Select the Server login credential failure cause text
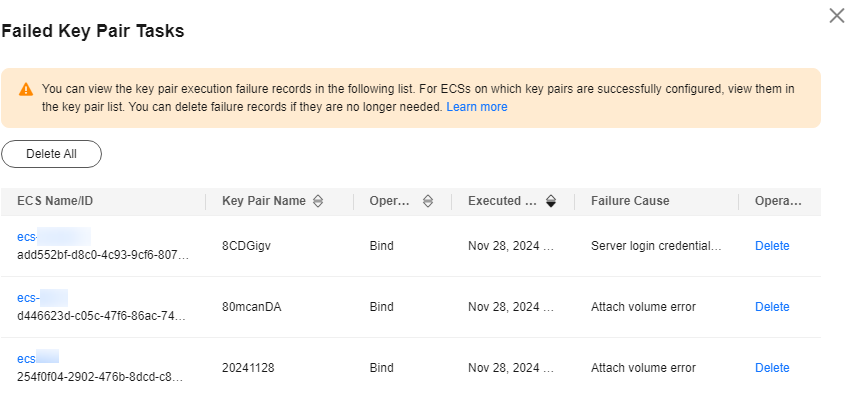850x396 pixels. [x=656, y=246]
